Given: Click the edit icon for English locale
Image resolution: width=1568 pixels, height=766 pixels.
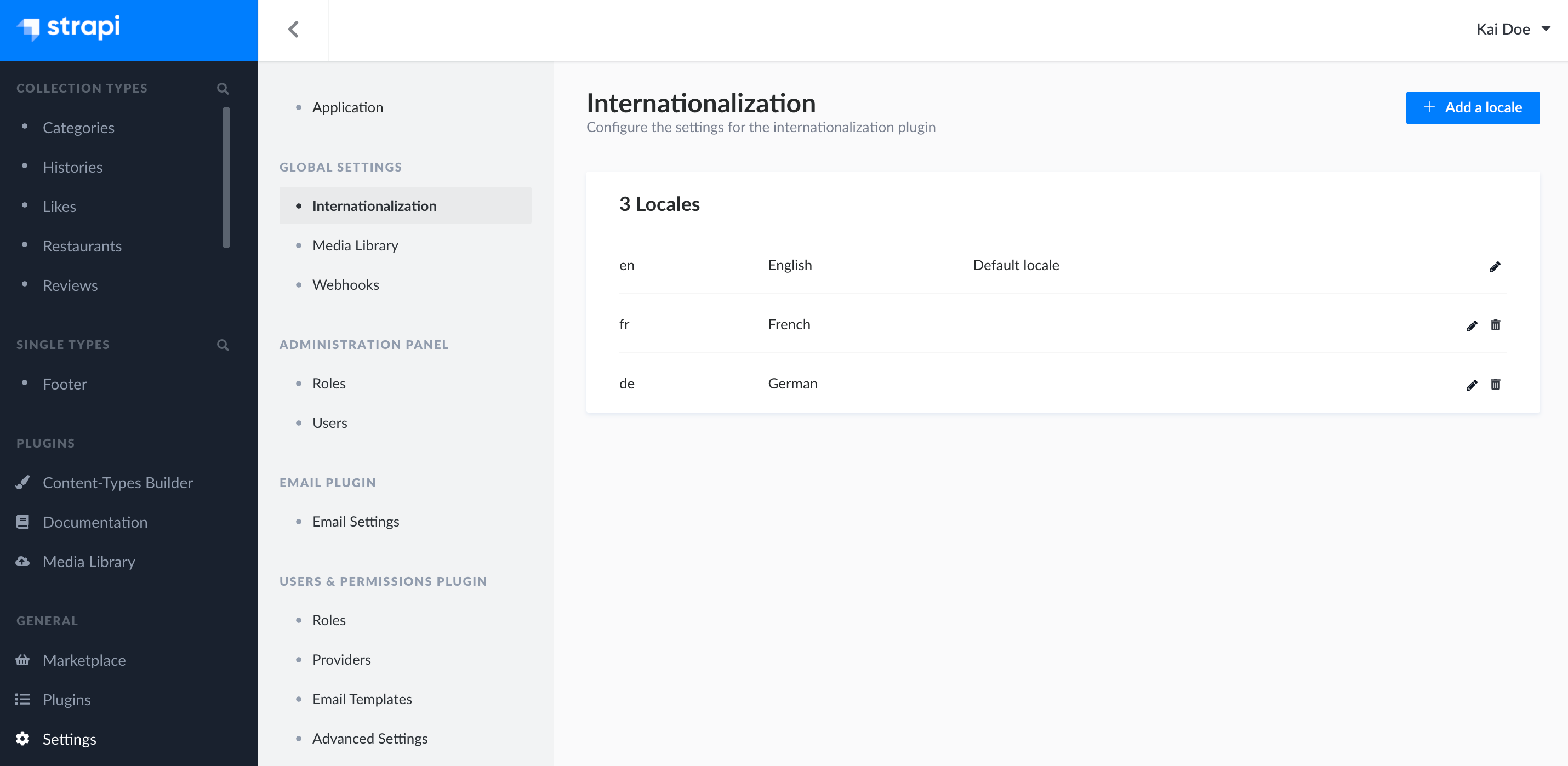Looking at the screenshot, I should (1496, 266).
